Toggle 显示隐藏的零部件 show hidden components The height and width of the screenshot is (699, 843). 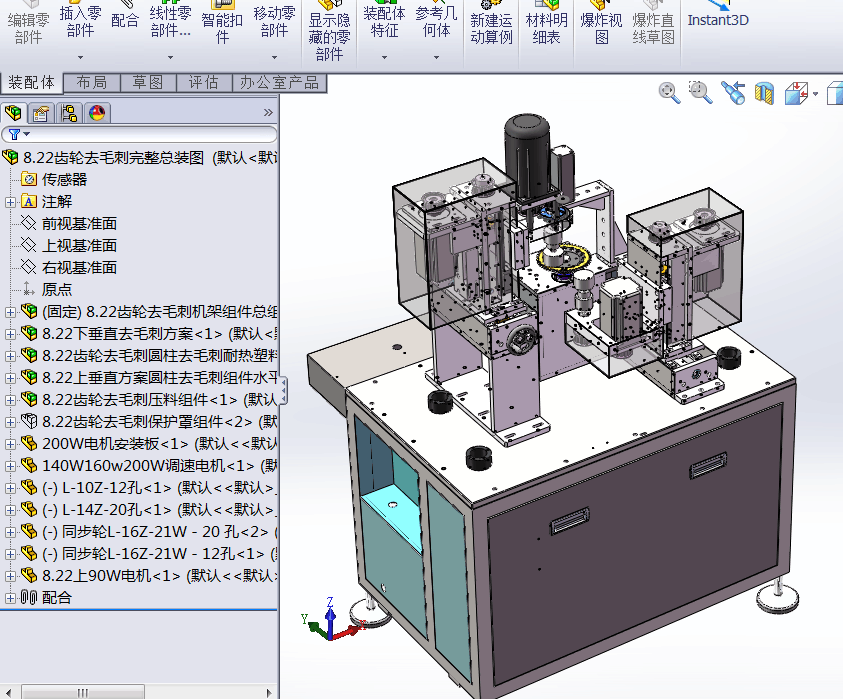click(329, 30)
